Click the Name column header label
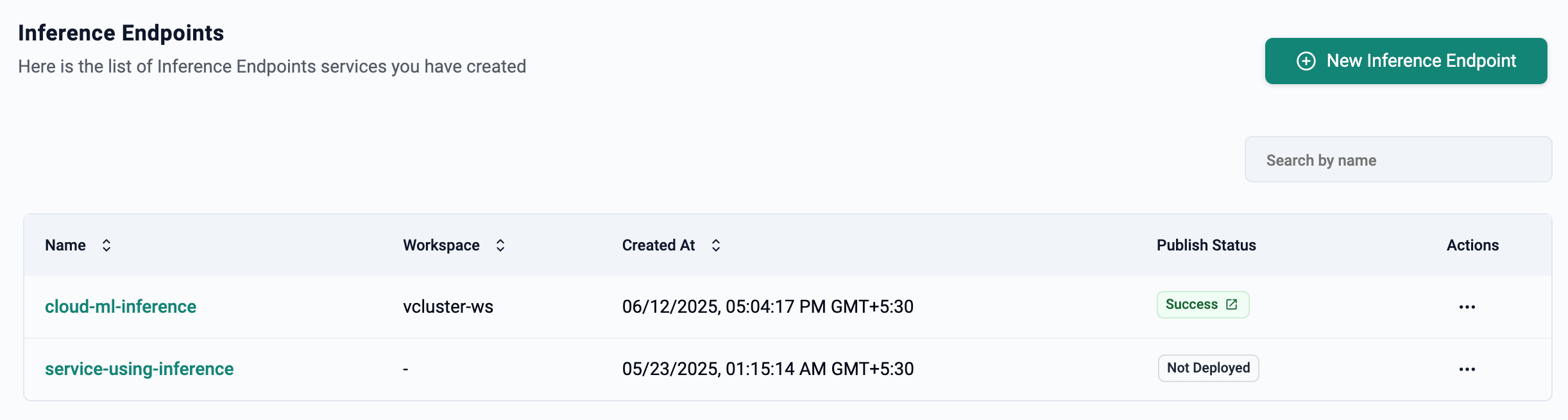This screenshot has width=1568, height=420. pyautogui.click(x=65, y=245)
